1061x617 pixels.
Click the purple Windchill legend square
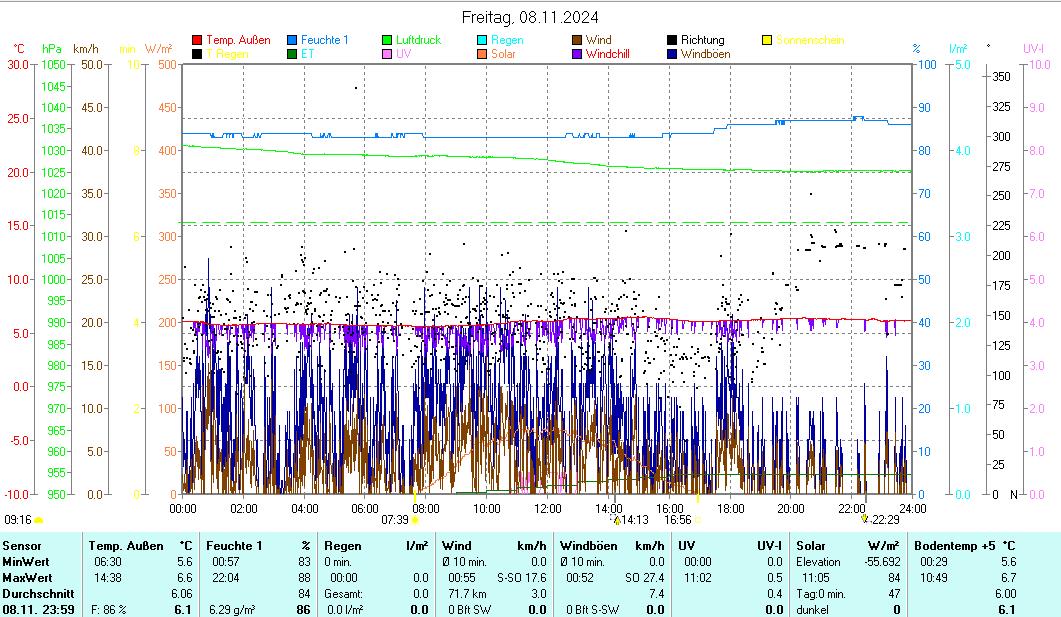[577, 54]
